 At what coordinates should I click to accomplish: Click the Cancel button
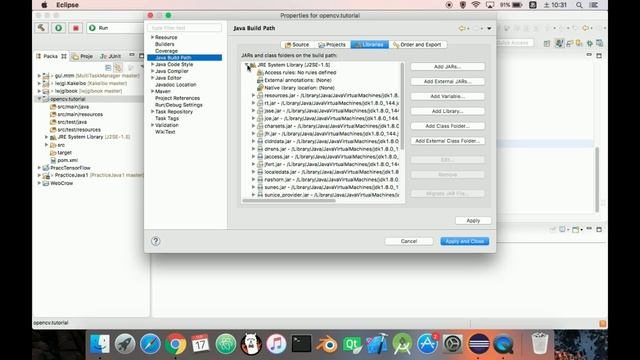point(409,241)
